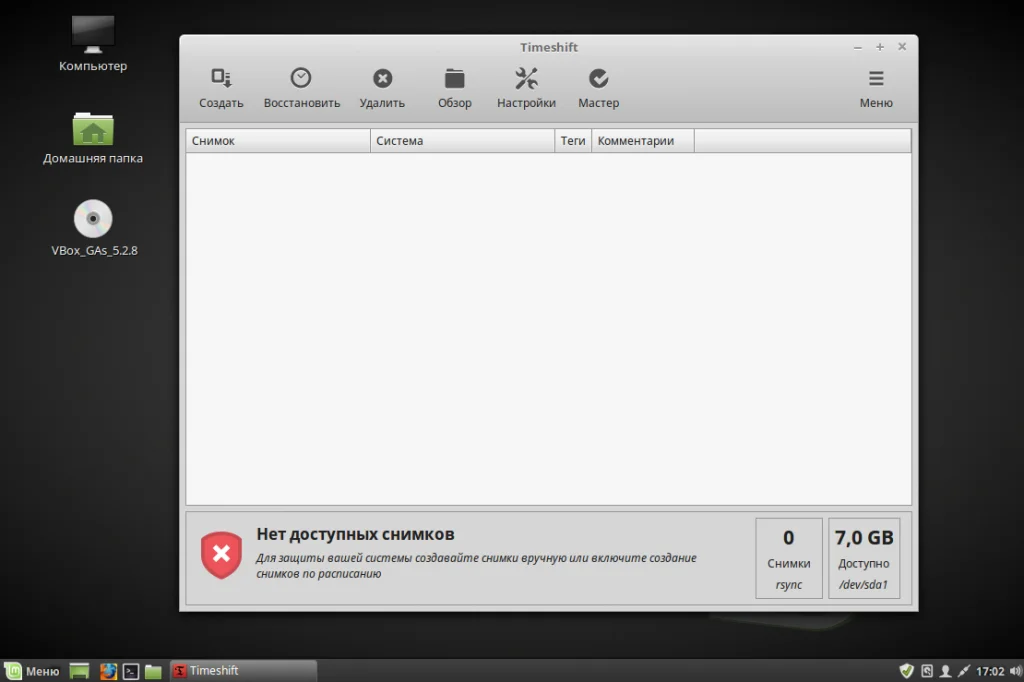The image size is (1024, 682).
Task: Minimize the Timeshift window
Action: 857,48
